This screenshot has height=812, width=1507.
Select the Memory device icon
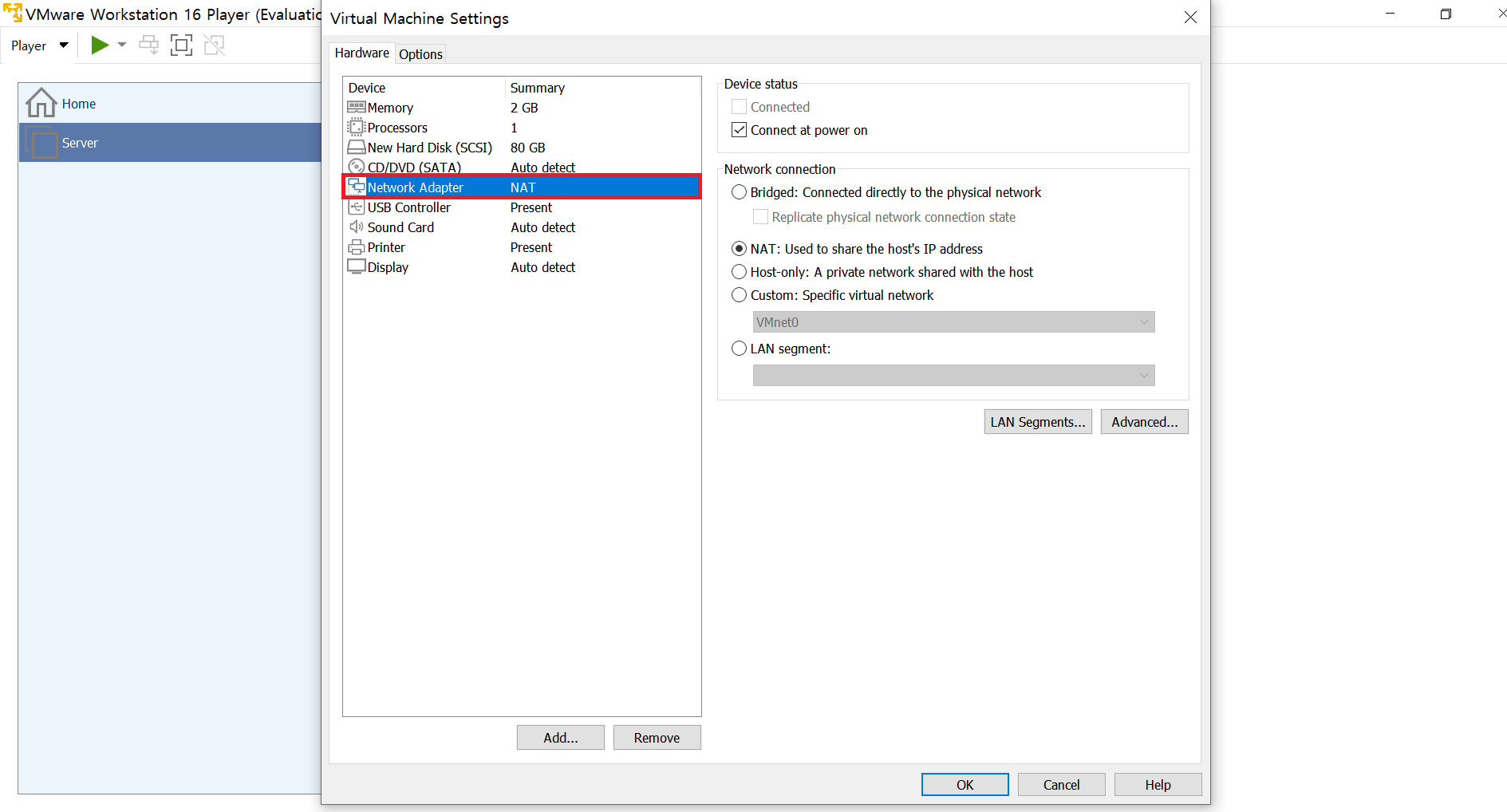(x=357, y=107)
